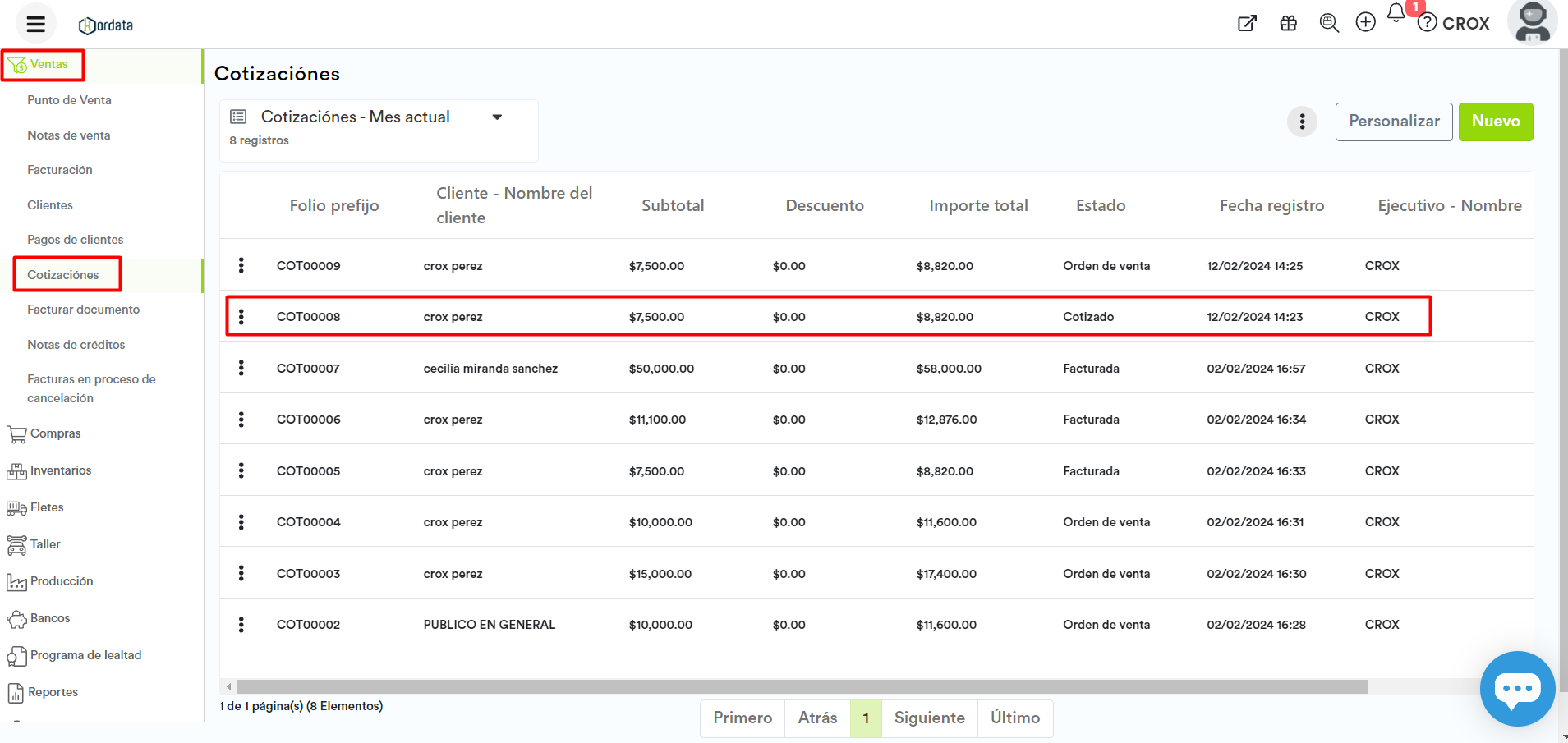This screenshot has height=743, width=1568.
Task: Expand the Cotizaciónes - Mes actual dropdown
Action: coord(497,117)
